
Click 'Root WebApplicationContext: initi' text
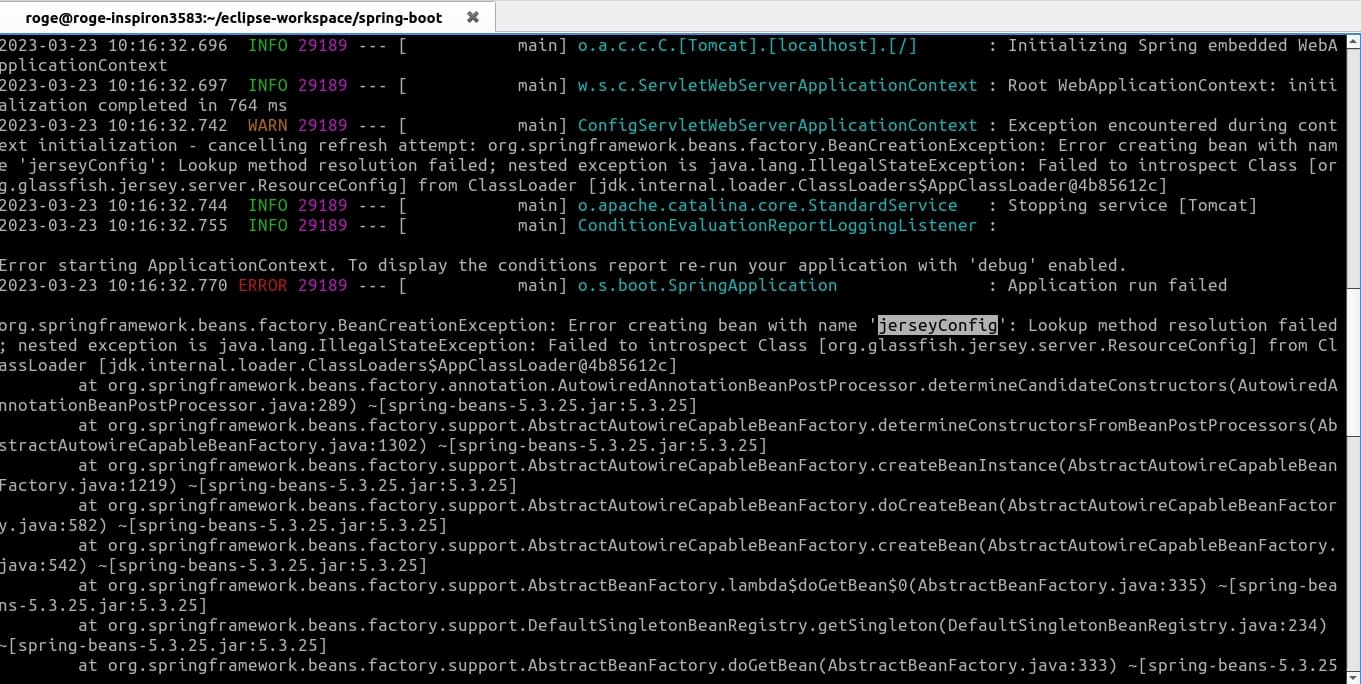(1172, 85)
